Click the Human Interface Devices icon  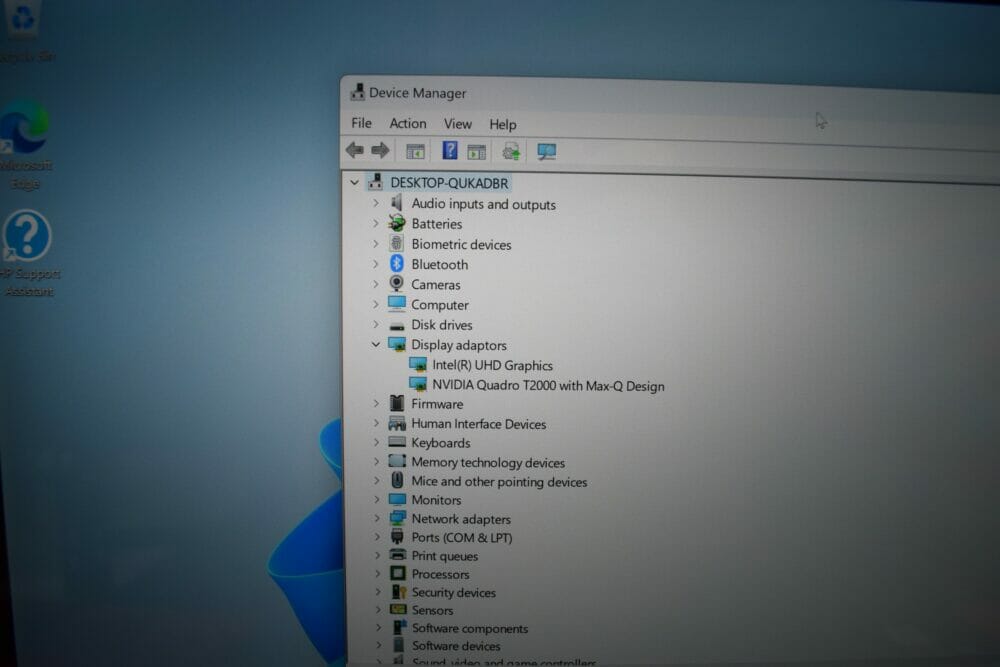click(397, 423)
